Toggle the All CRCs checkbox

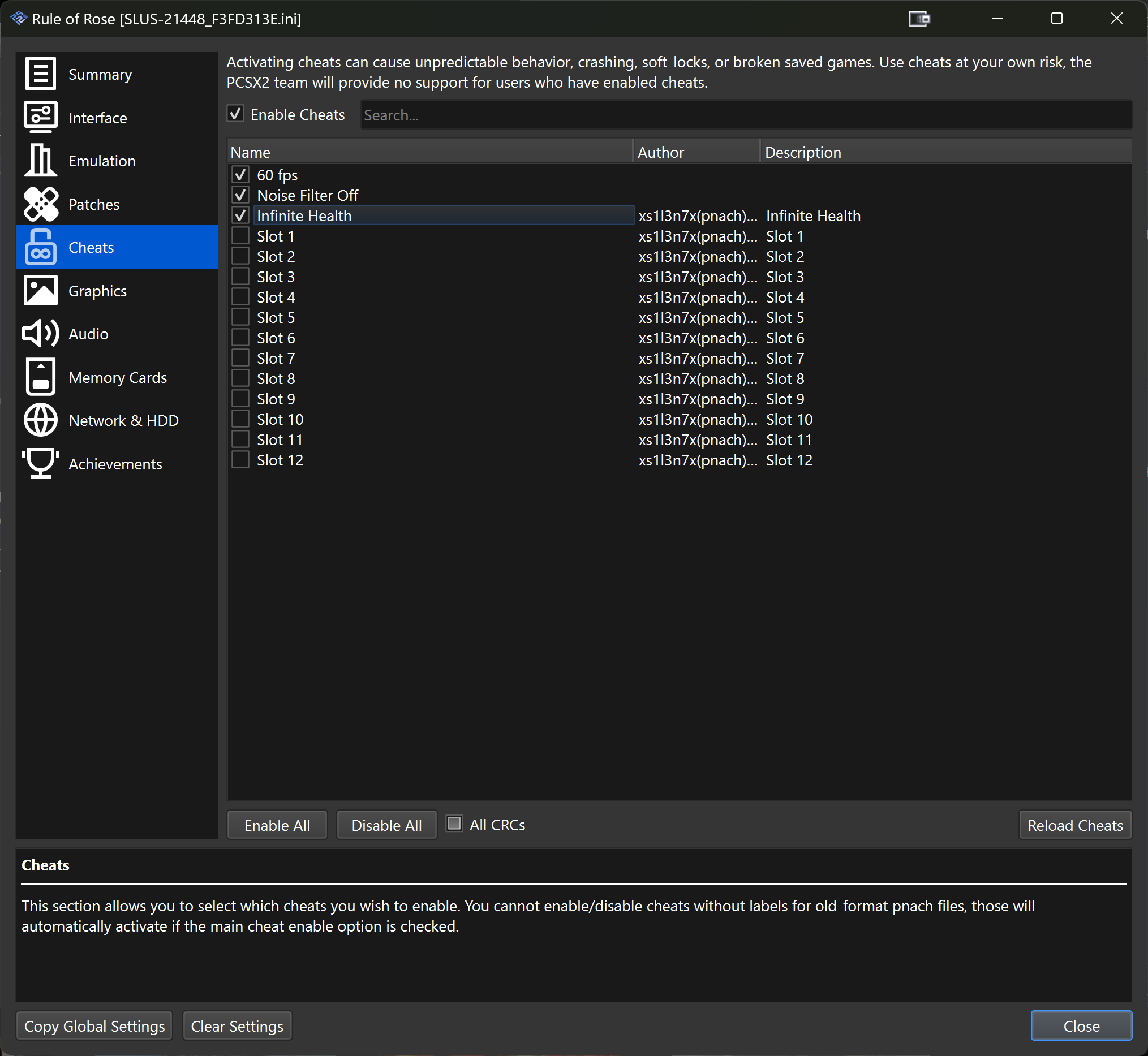click(x=454, y=824)
